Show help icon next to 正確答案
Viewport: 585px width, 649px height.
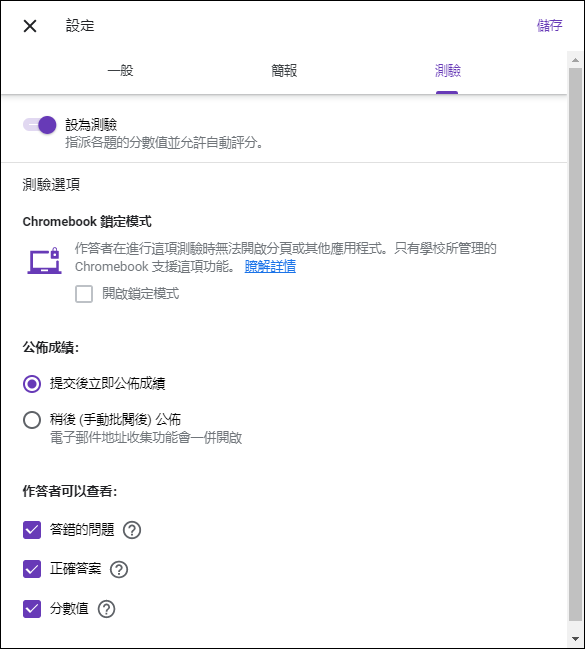point(119,570)
